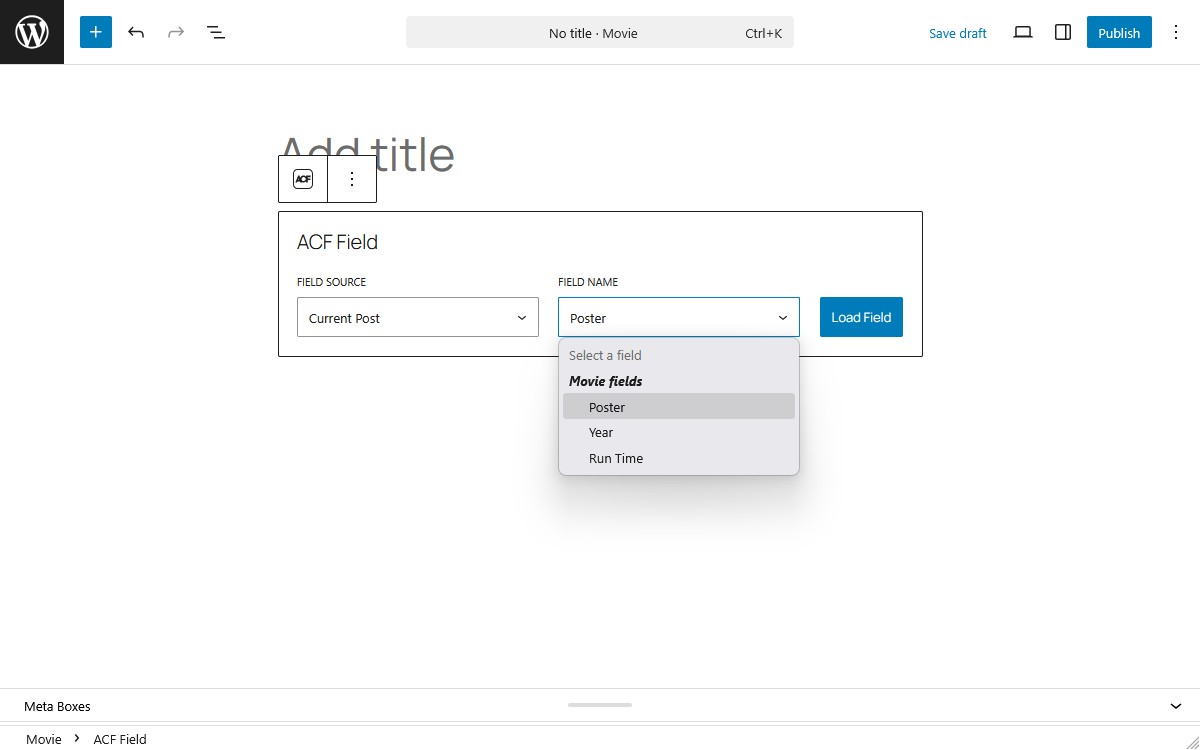Click the WordPress logo icon
1200x750 pixels.
31,31
